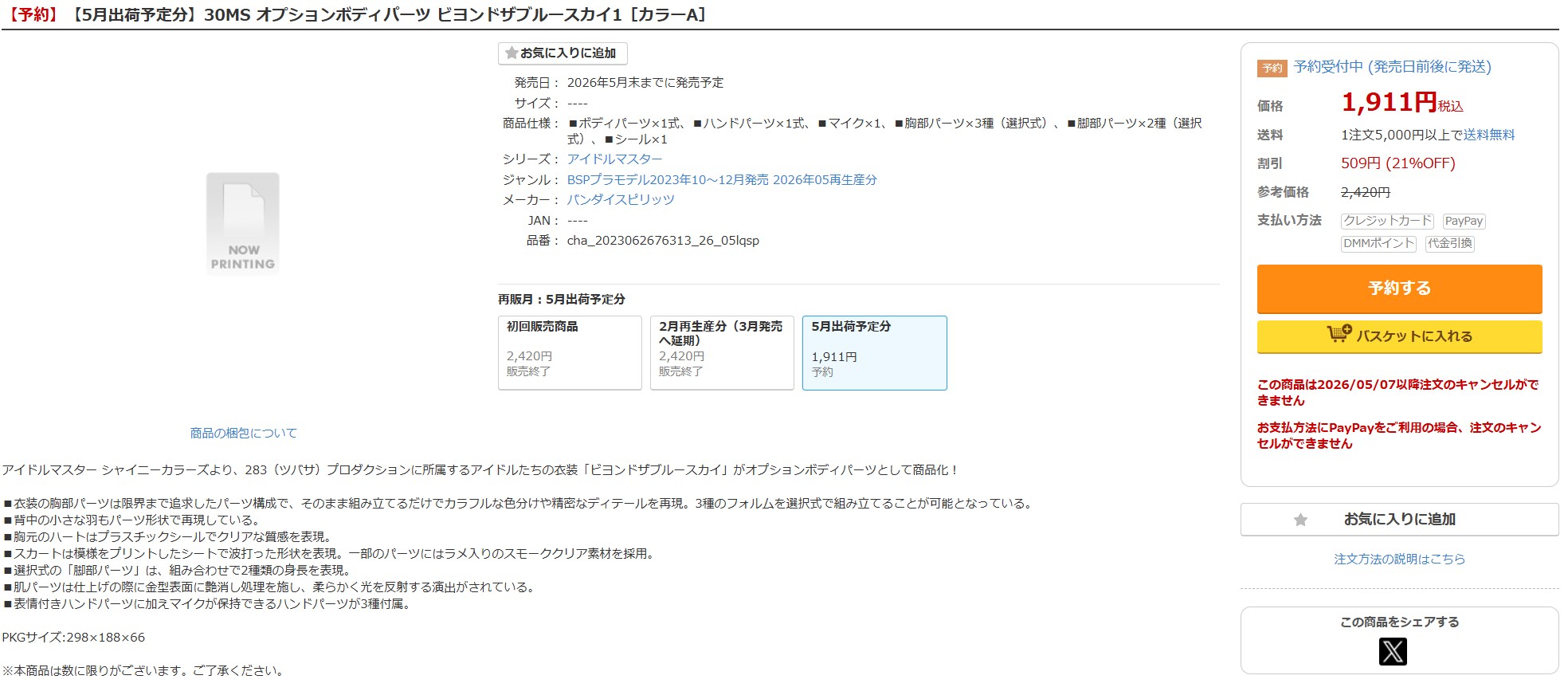Click the DMMポイント payment method tag
1568x695 pixels.
[x=1378, y=243]
